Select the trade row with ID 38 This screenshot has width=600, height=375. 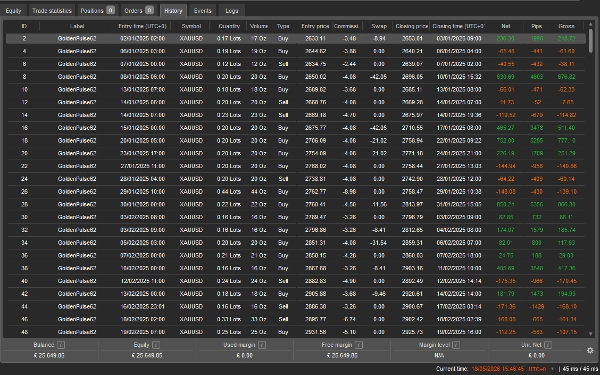[296, 268]
